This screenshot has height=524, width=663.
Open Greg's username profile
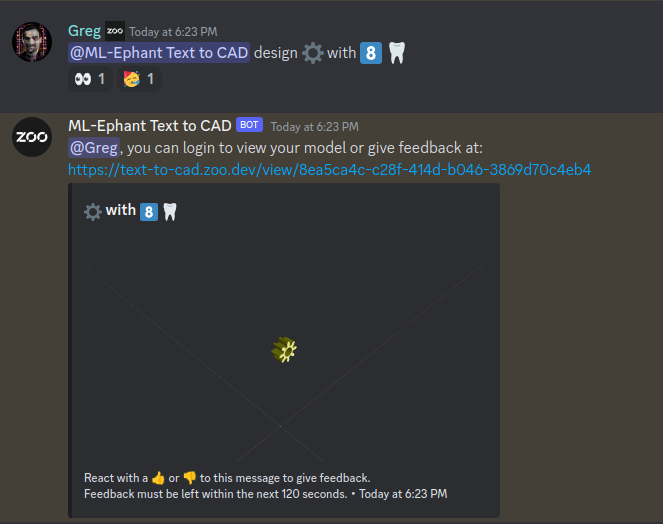click(84, 31)
